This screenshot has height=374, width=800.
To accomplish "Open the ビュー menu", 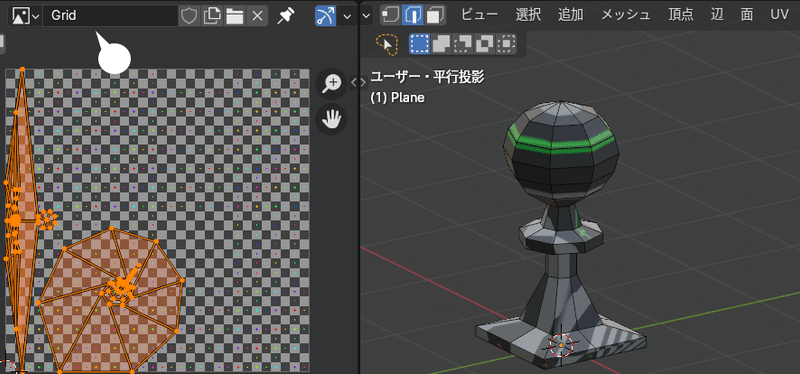I will (479, 15).
